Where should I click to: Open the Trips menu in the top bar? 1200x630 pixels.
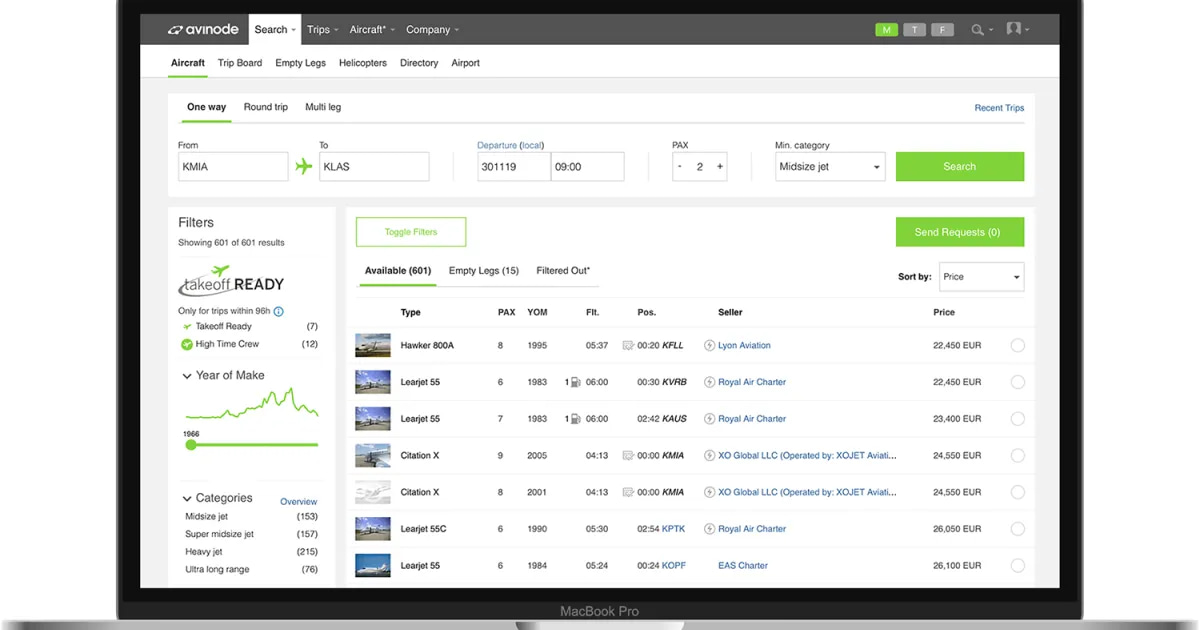(321, 29)
